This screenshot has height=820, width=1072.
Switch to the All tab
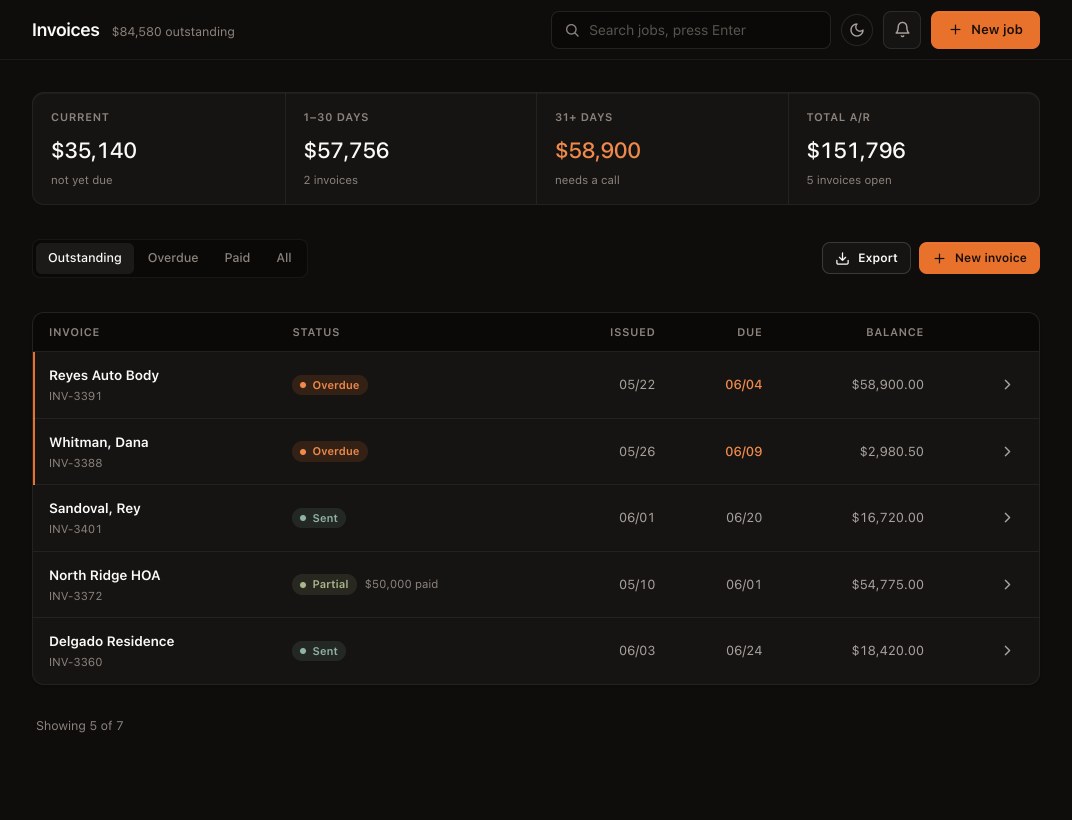click(284, 258)
